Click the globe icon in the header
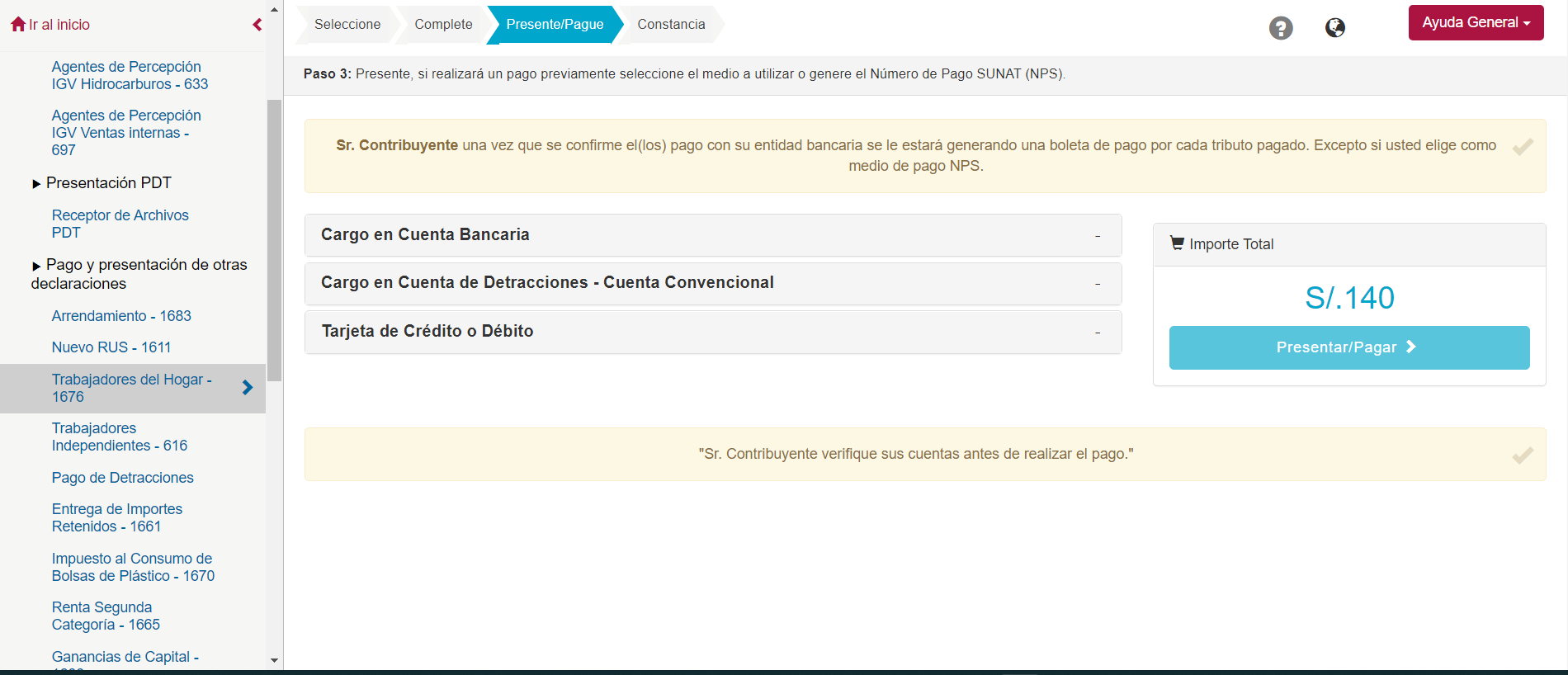The height and width of the screenshot is (675, 1568). click(x=1335, y=28)
